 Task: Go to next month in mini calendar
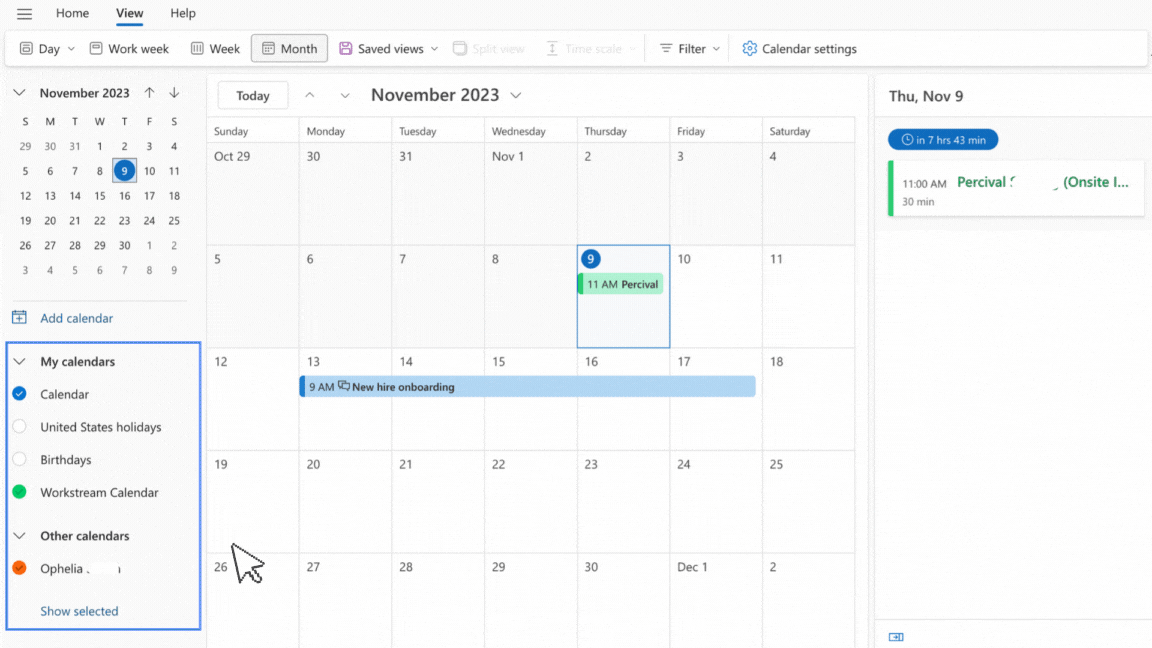(x=174, y=93)
